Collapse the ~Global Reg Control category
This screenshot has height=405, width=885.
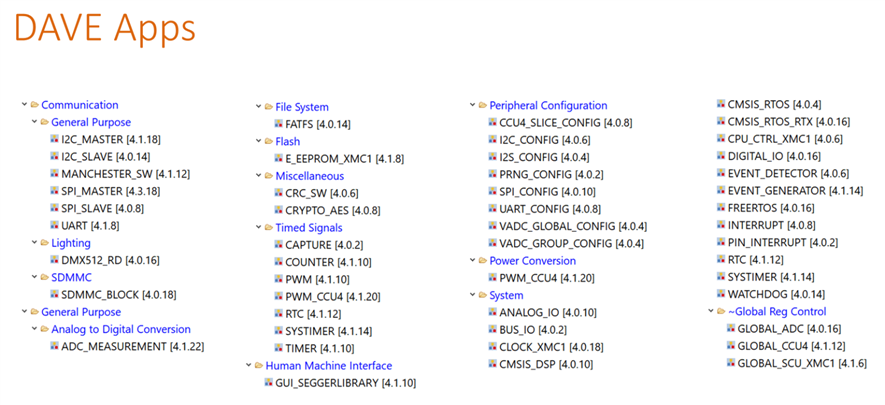click(711, 311)
